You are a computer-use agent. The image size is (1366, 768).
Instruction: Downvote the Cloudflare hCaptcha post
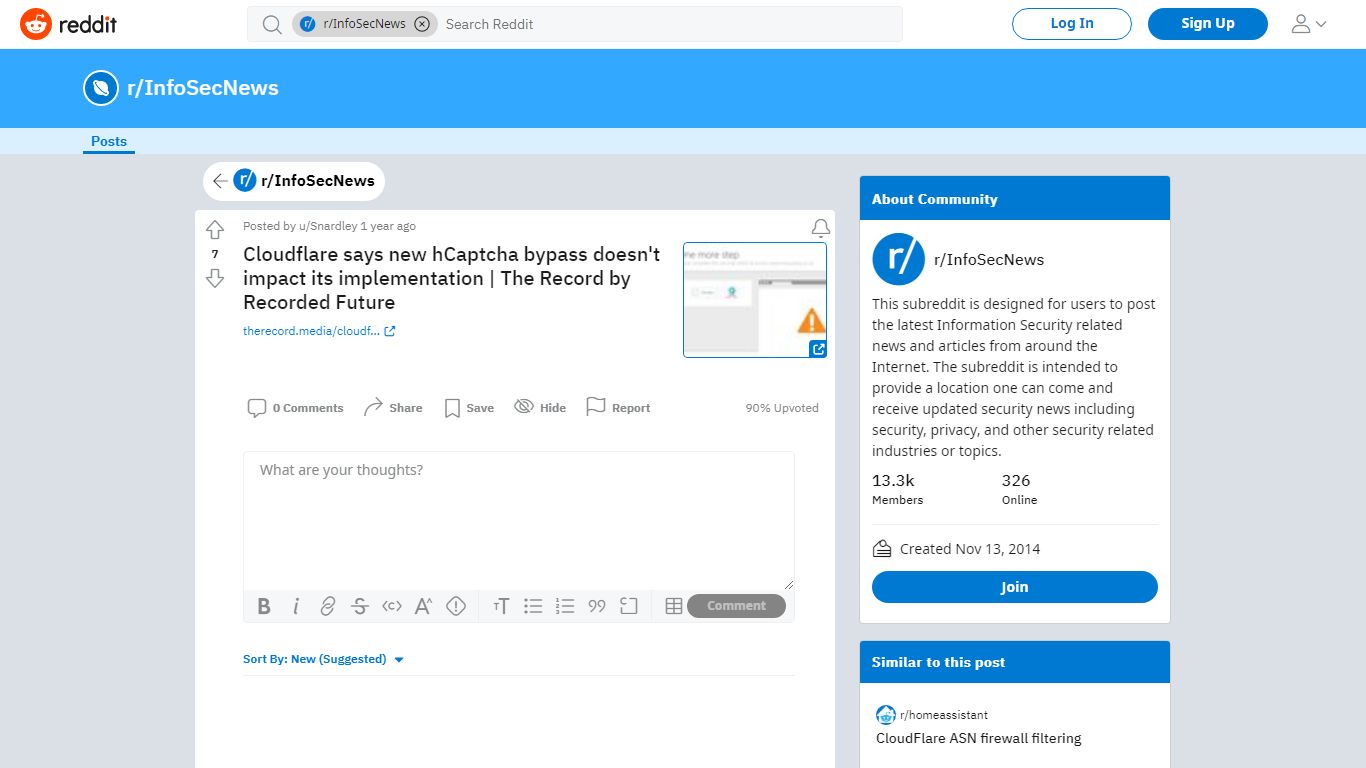click(x=215, y=279)
